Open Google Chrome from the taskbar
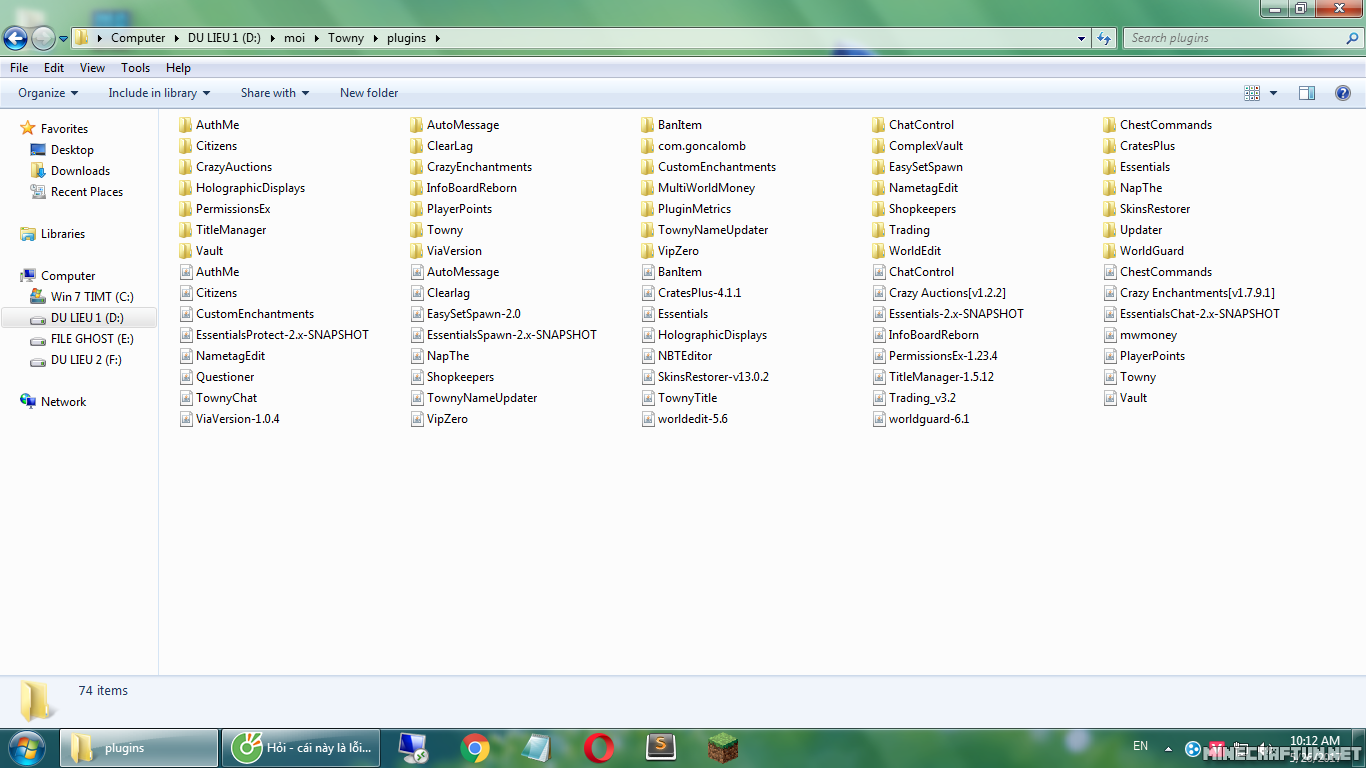Image resolution: width=1366 pixels, height=768 pixels. coord(475,748)
